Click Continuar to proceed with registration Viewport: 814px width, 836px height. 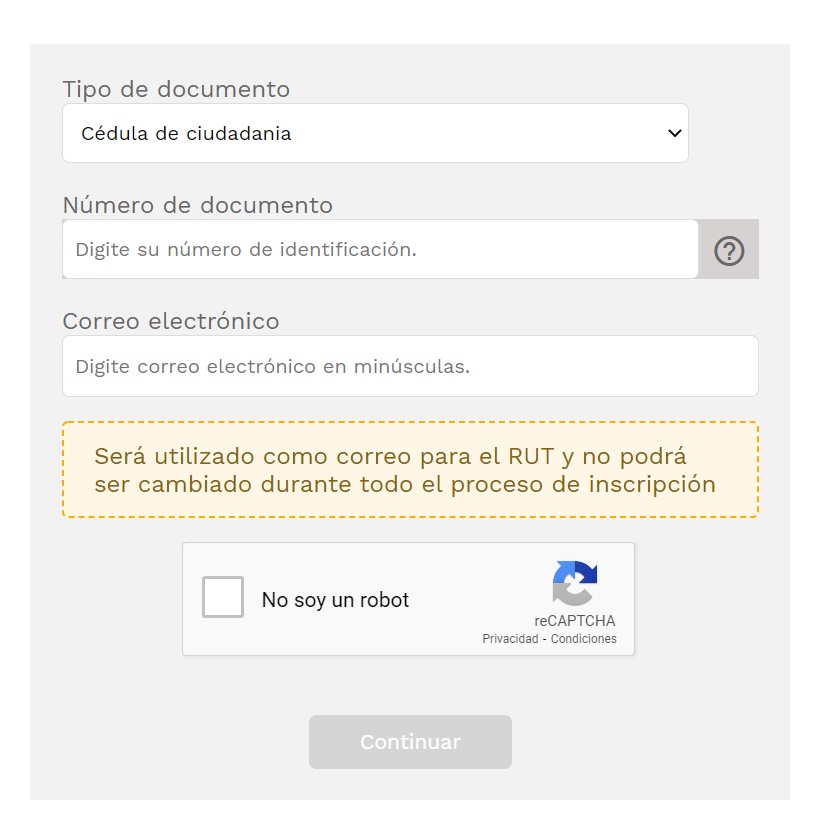(x=410, y=742)
